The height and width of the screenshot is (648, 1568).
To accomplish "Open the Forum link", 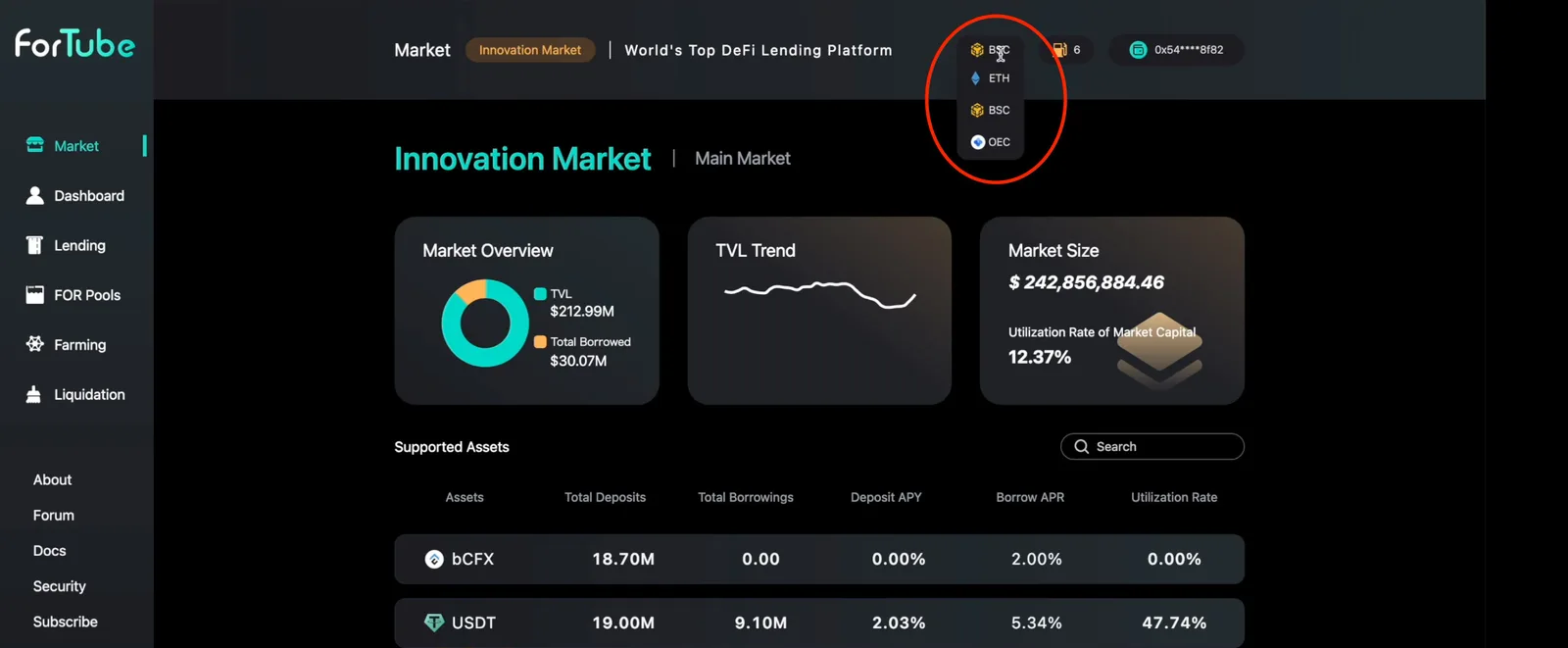I will (x=54, y=516).
